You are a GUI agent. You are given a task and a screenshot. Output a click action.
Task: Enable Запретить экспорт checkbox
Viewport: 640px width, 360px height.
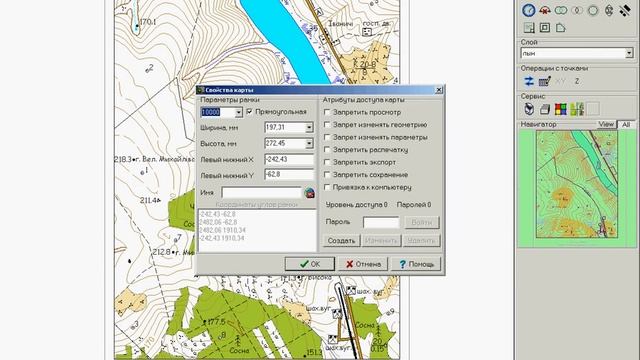point(327,162)
